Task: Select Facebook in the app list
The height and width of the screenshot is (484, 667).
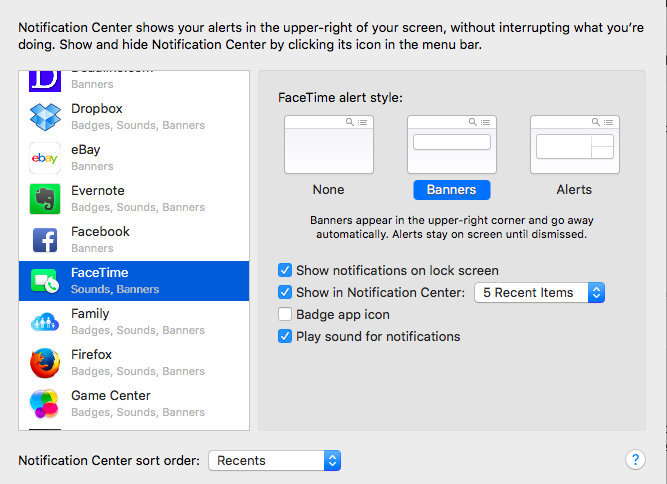Action: (x=134, y=240)
